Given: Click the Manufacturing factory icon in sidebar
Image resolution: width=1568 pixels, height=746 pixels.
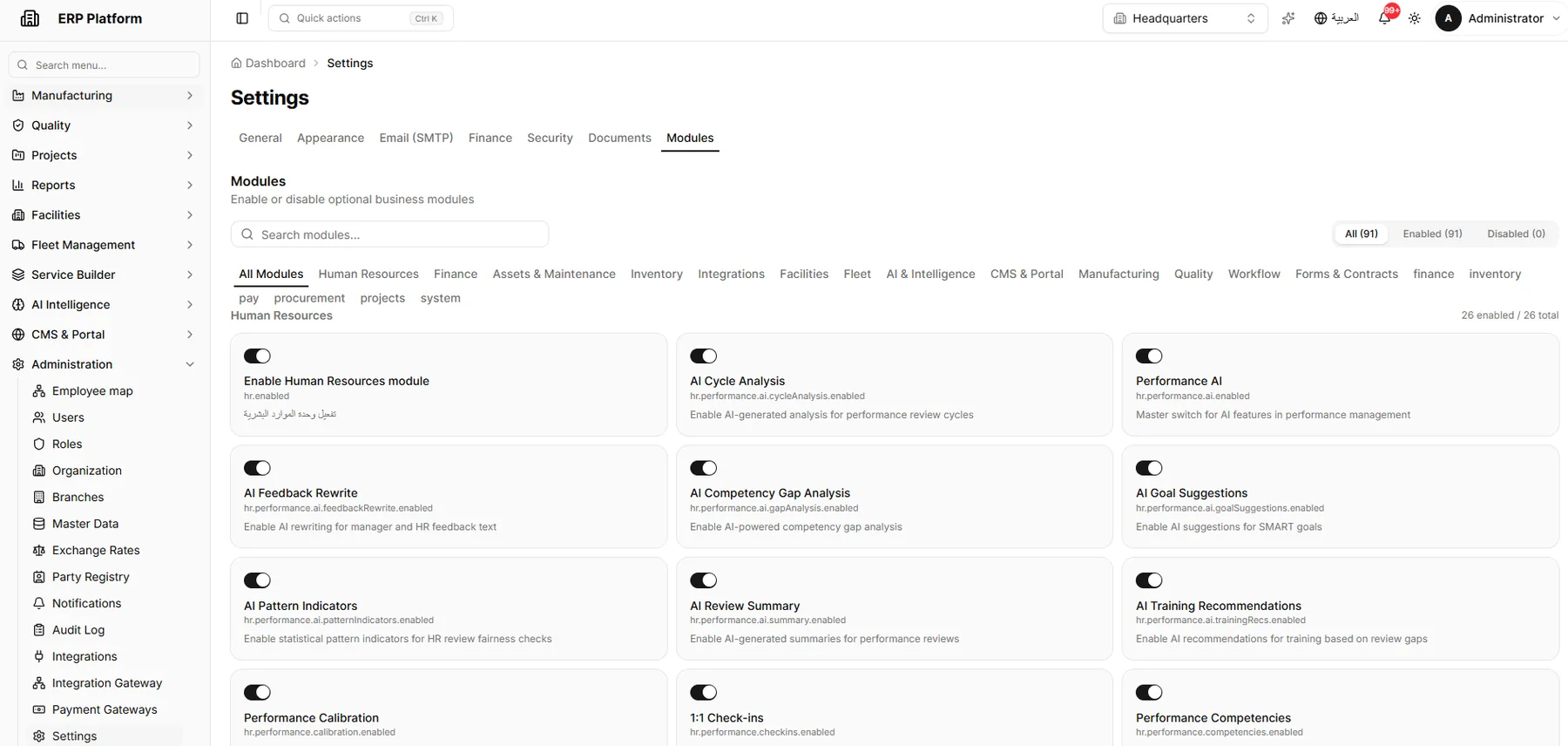Looking at the screenshot, I should click(x=18, y=96).
